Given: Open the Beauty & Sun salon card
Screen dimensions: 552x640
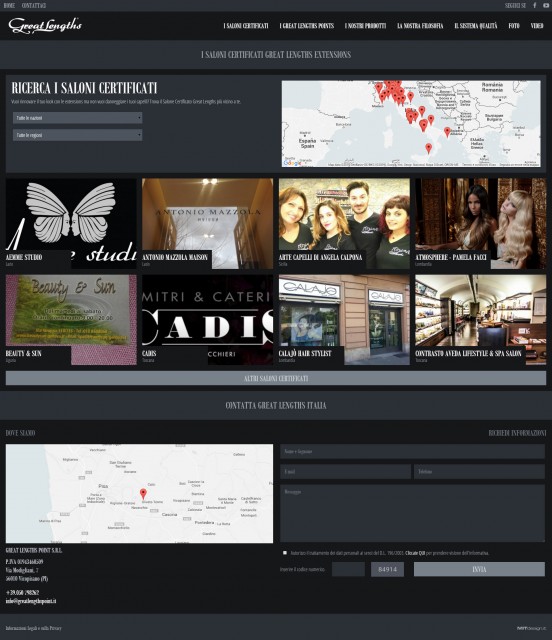Looking at the screenshot, I should pos(71,320).
